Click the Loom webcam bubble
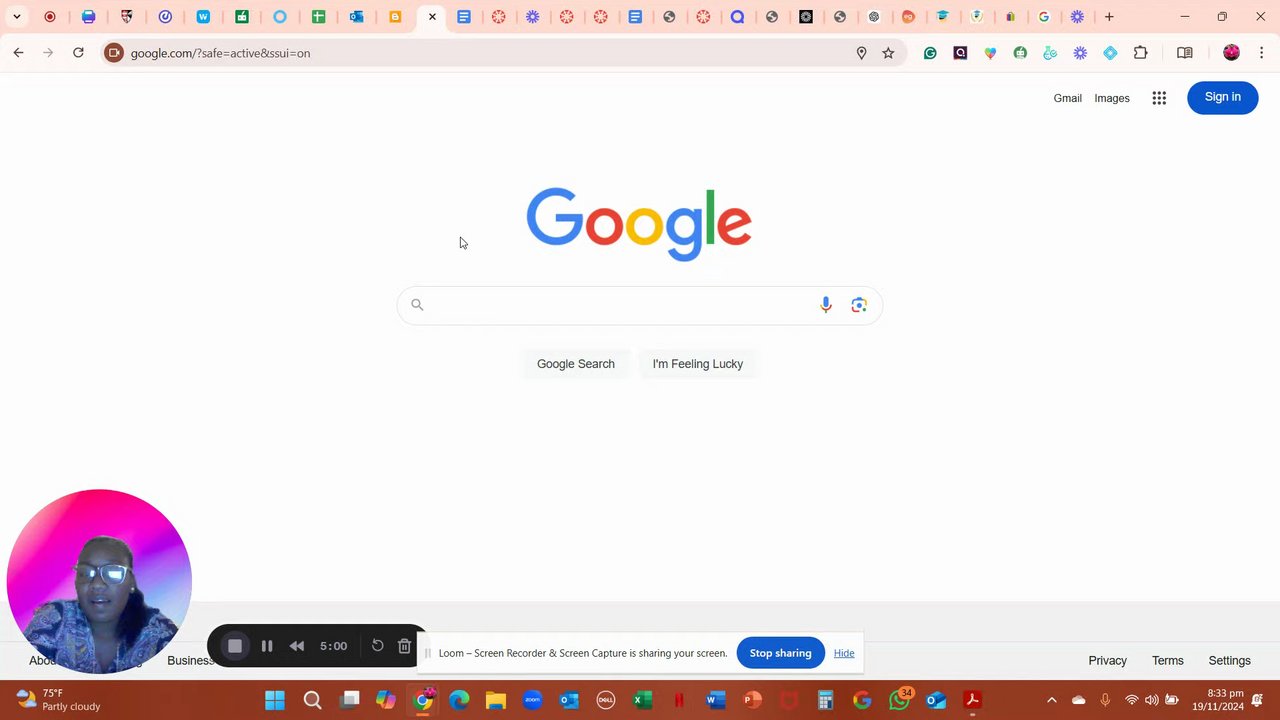1280x720 pixels. (99, 581)
